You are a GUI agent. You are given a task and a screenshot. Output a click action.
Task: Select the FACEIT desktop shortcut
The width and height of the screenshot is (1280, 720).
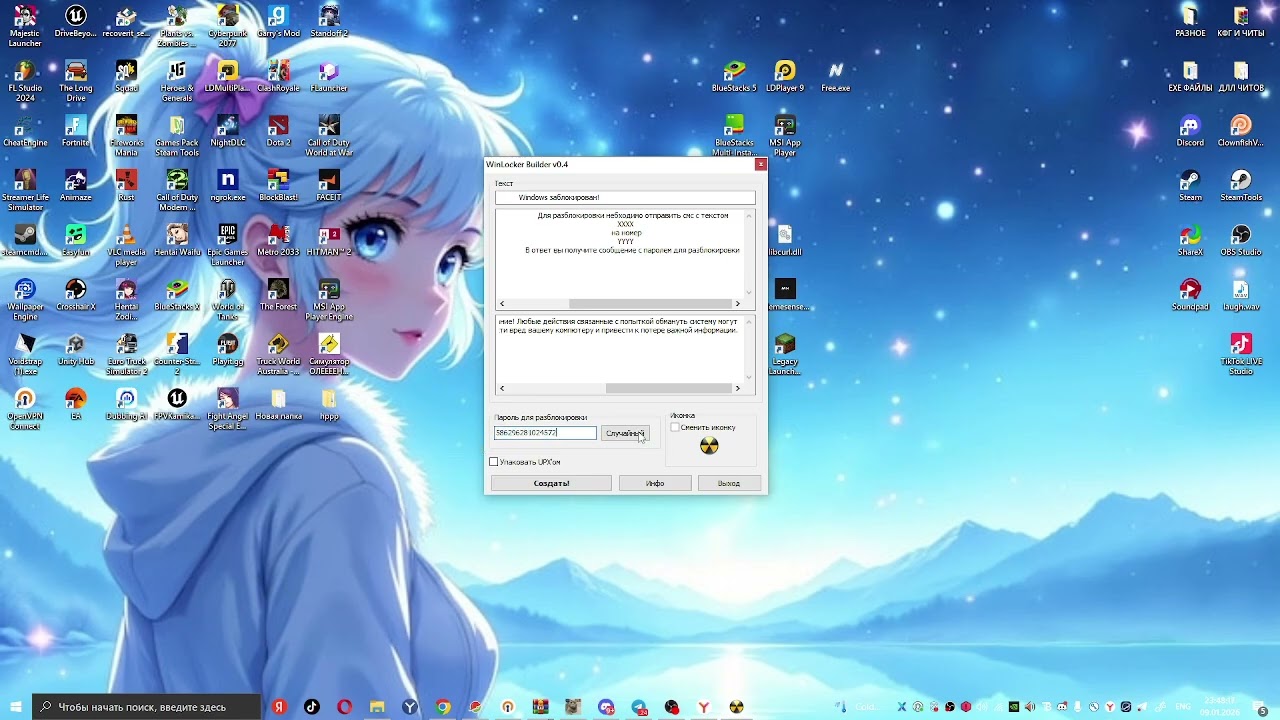point(329,186)
